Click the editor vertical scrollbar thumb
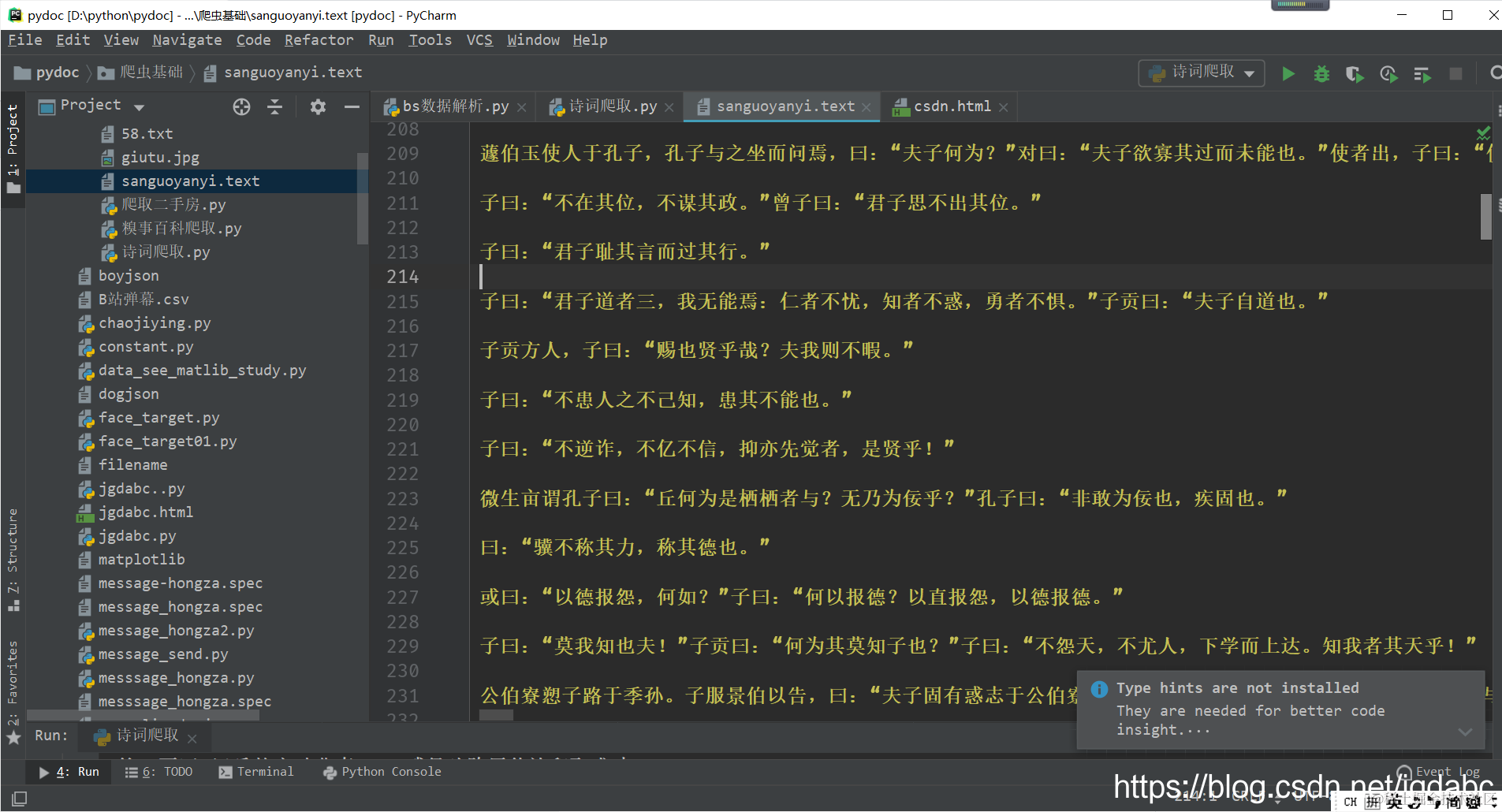The height and width of the screenshot is (812, 1502). (1486, 217)
